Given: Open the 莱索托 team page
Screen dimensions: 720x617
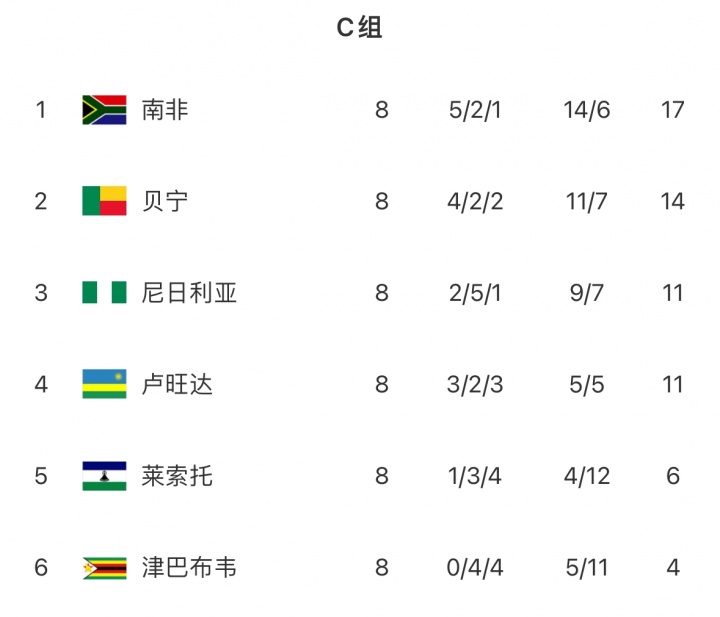Looking at the screenshot, I should 177,476.
